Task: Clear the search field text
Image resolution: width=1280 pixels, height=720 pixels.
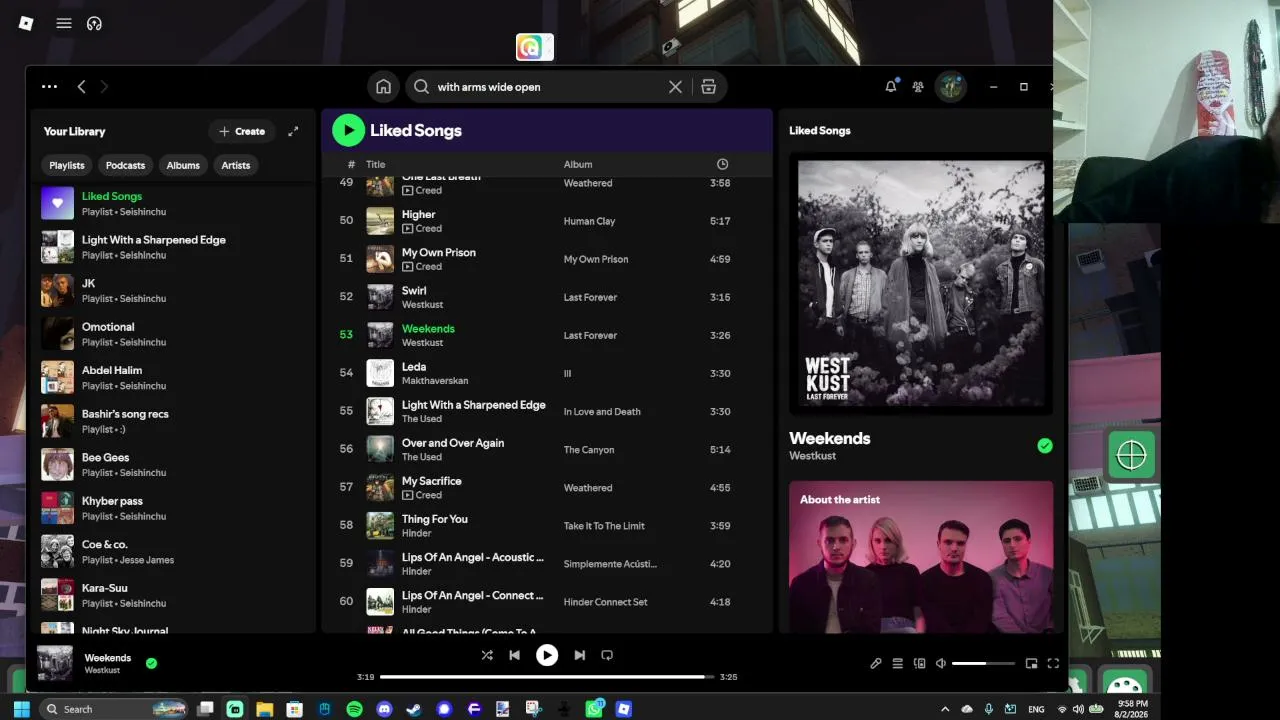Action: point(675,87)
